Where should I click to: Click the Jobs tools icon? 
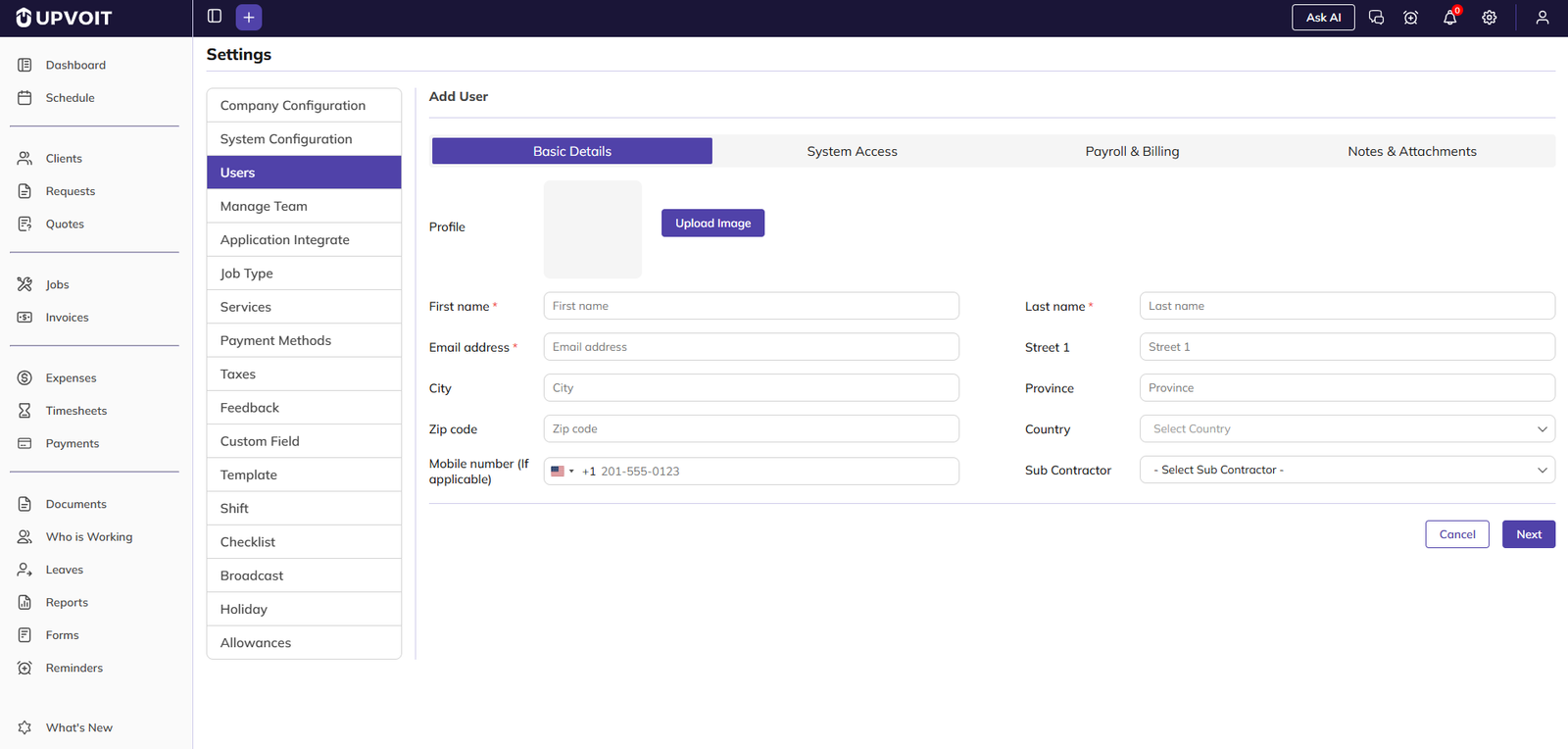tap(25, 284)
